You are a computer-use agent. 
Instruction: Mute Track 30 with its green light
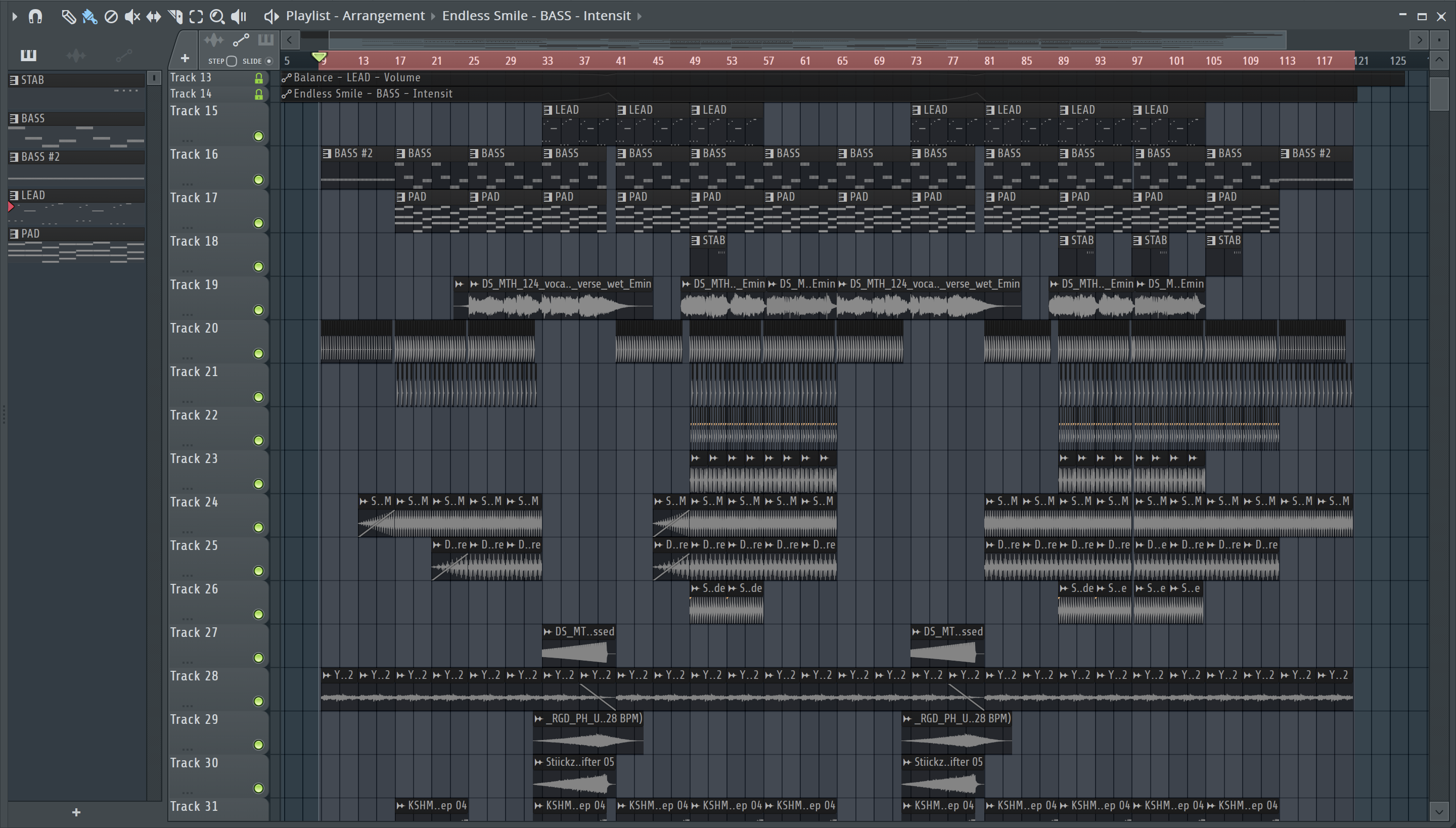(x=258, y=788)
